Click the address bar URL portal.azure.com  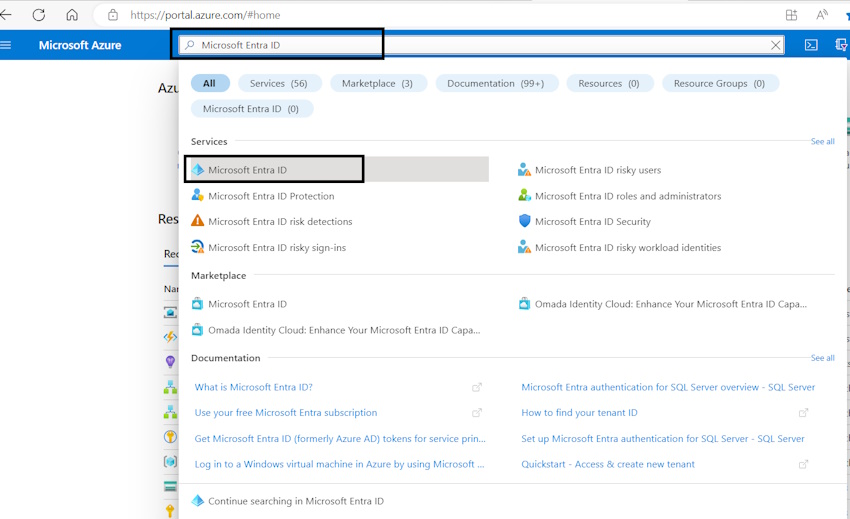205,15
